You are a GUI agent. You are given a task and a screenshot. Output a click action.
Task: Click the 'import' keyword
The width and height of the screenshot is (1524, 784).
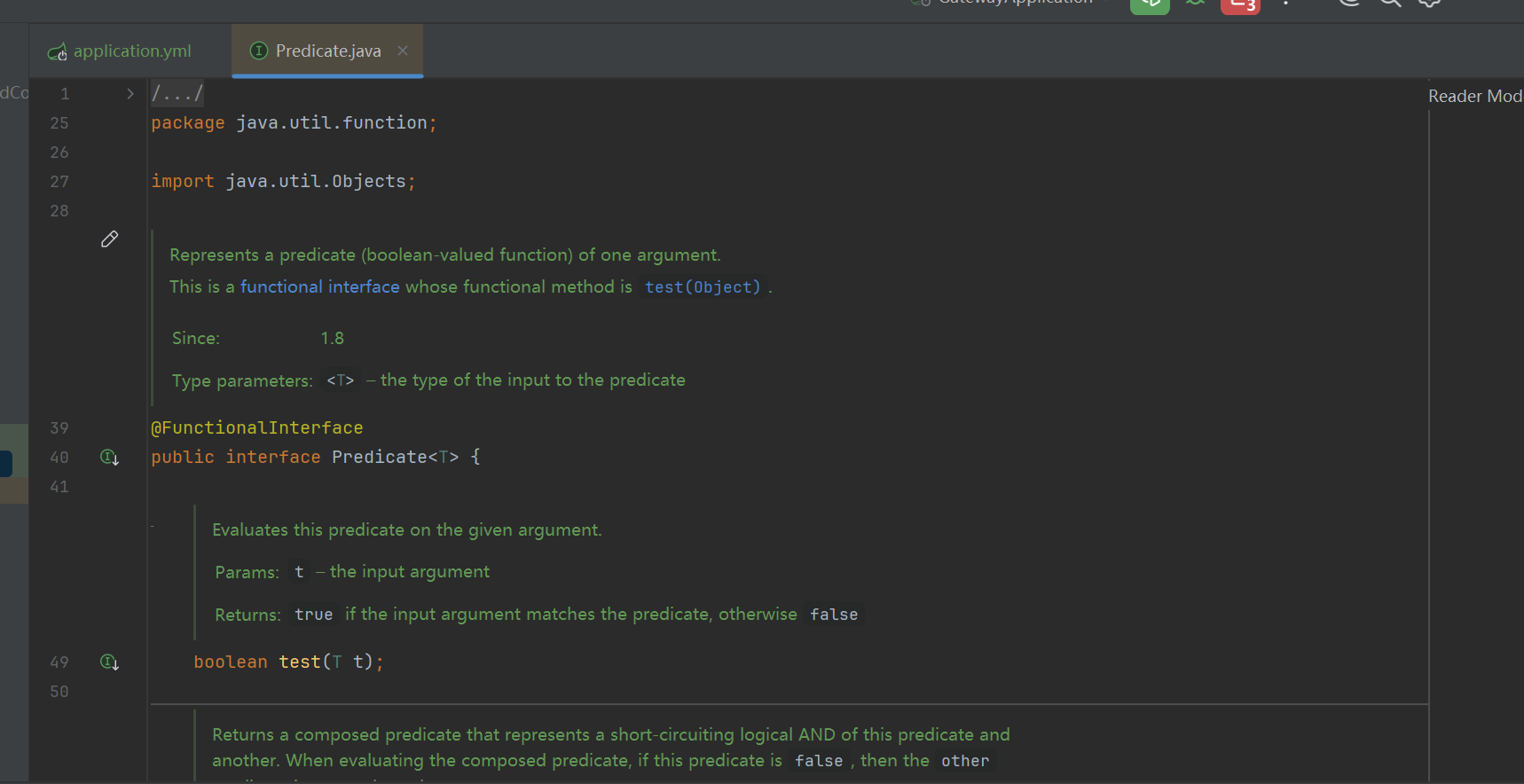(x=183, y=182)
